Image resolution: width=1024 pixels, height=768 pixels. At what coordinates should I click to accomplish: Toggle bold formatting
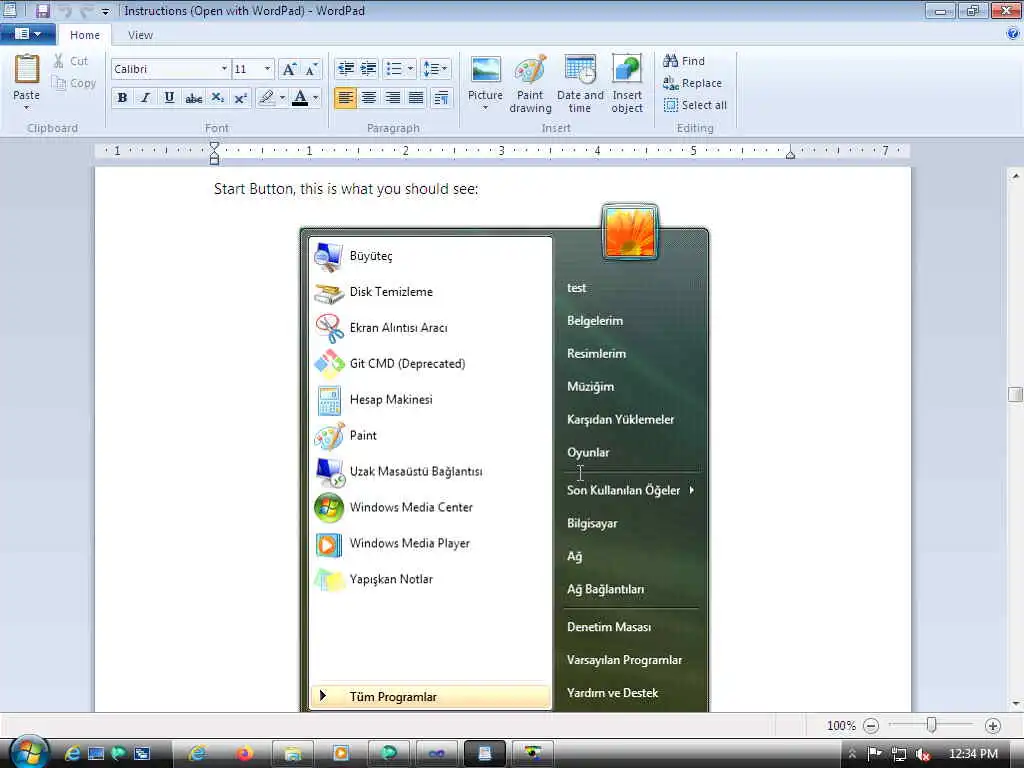122,97
